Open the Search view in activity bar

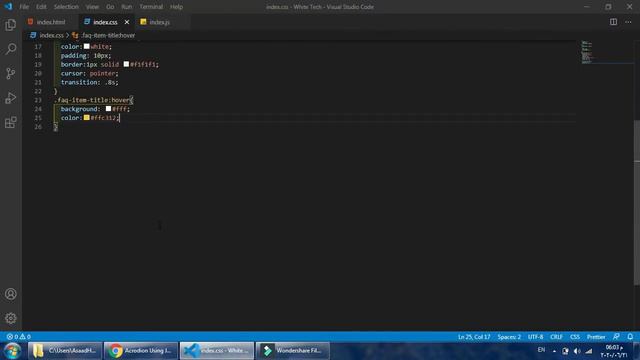click(x=11, y=49)
